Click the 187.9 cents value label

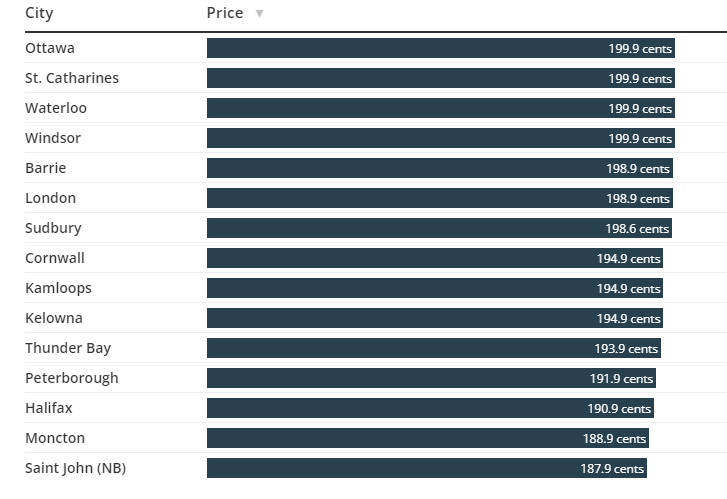614,469
